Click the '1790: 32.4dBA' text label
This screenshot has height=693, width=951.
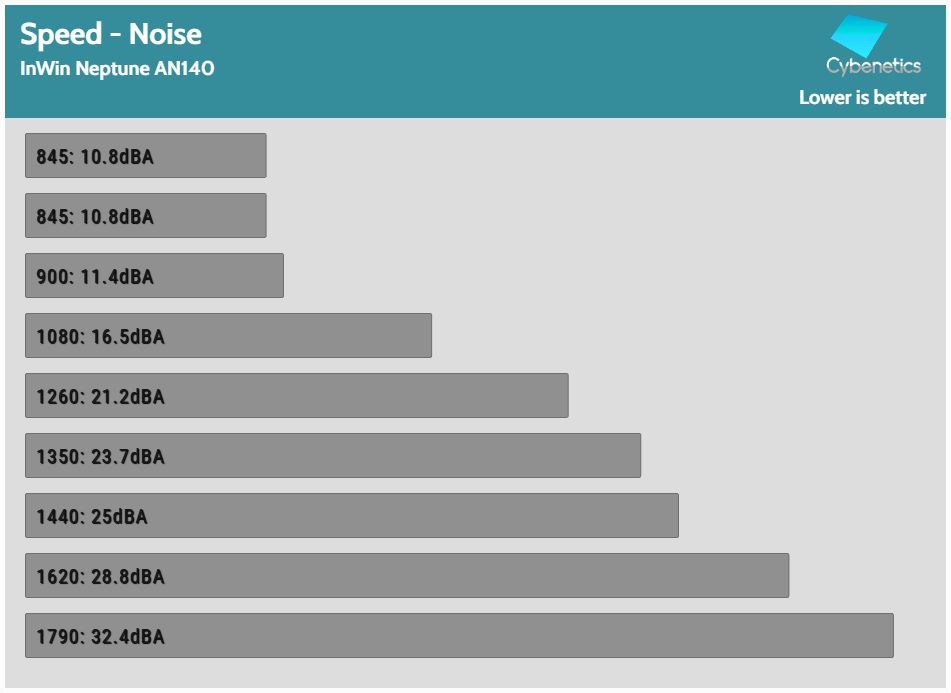coord(100,637)
